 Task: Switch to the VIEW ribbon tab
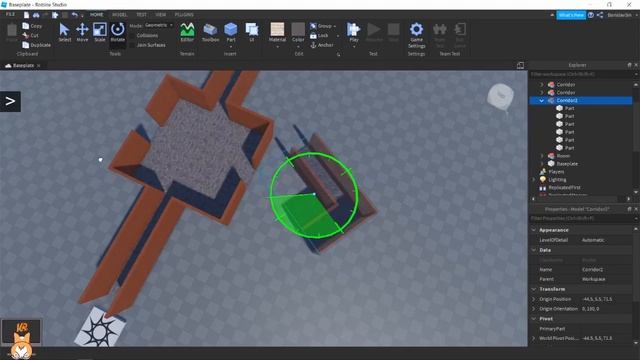click(x=160, y=15)
